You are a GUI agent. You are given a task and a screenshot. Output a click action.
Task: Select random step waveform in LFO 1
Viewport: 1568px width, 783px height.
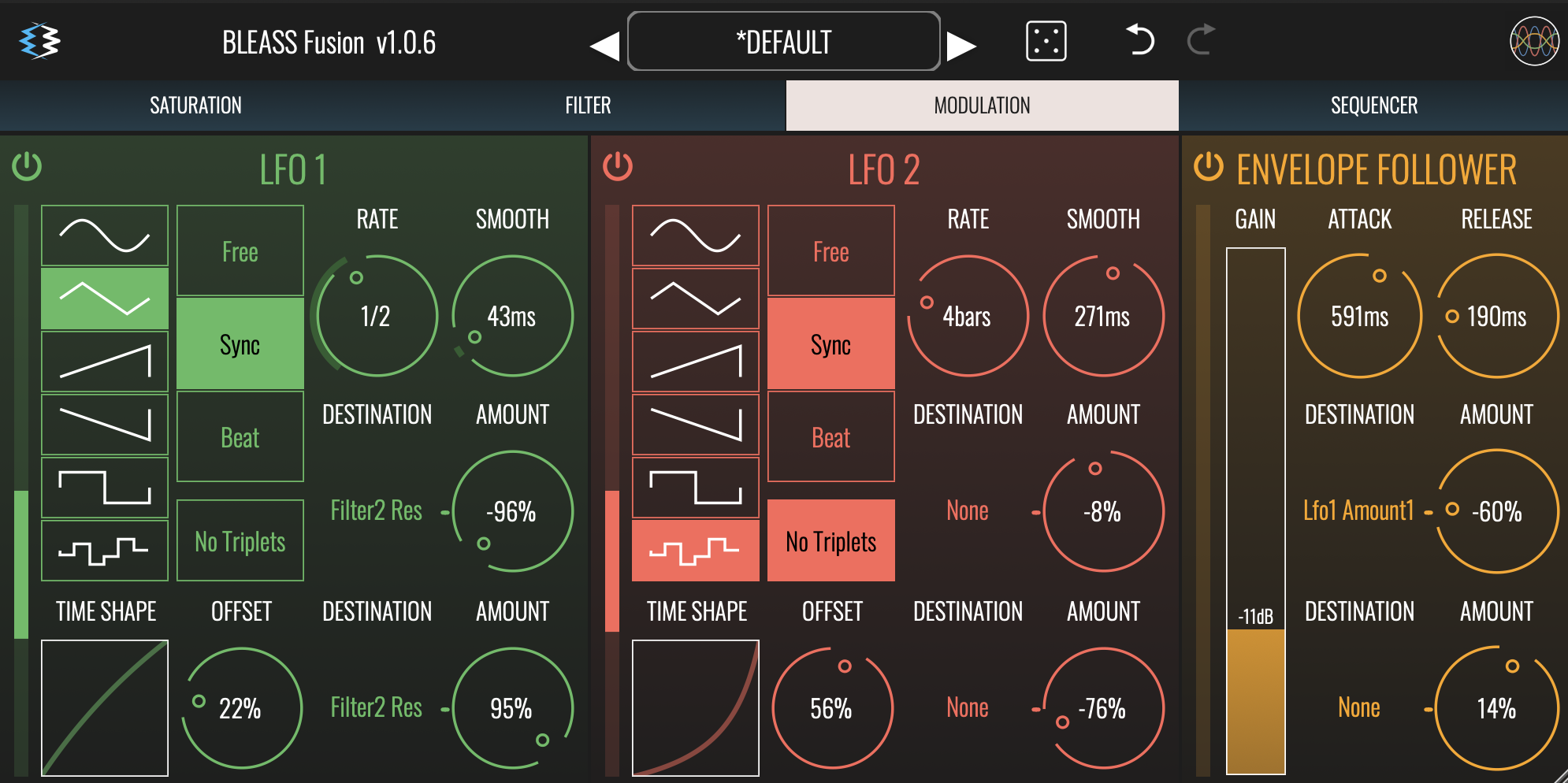tap(105, 550)
